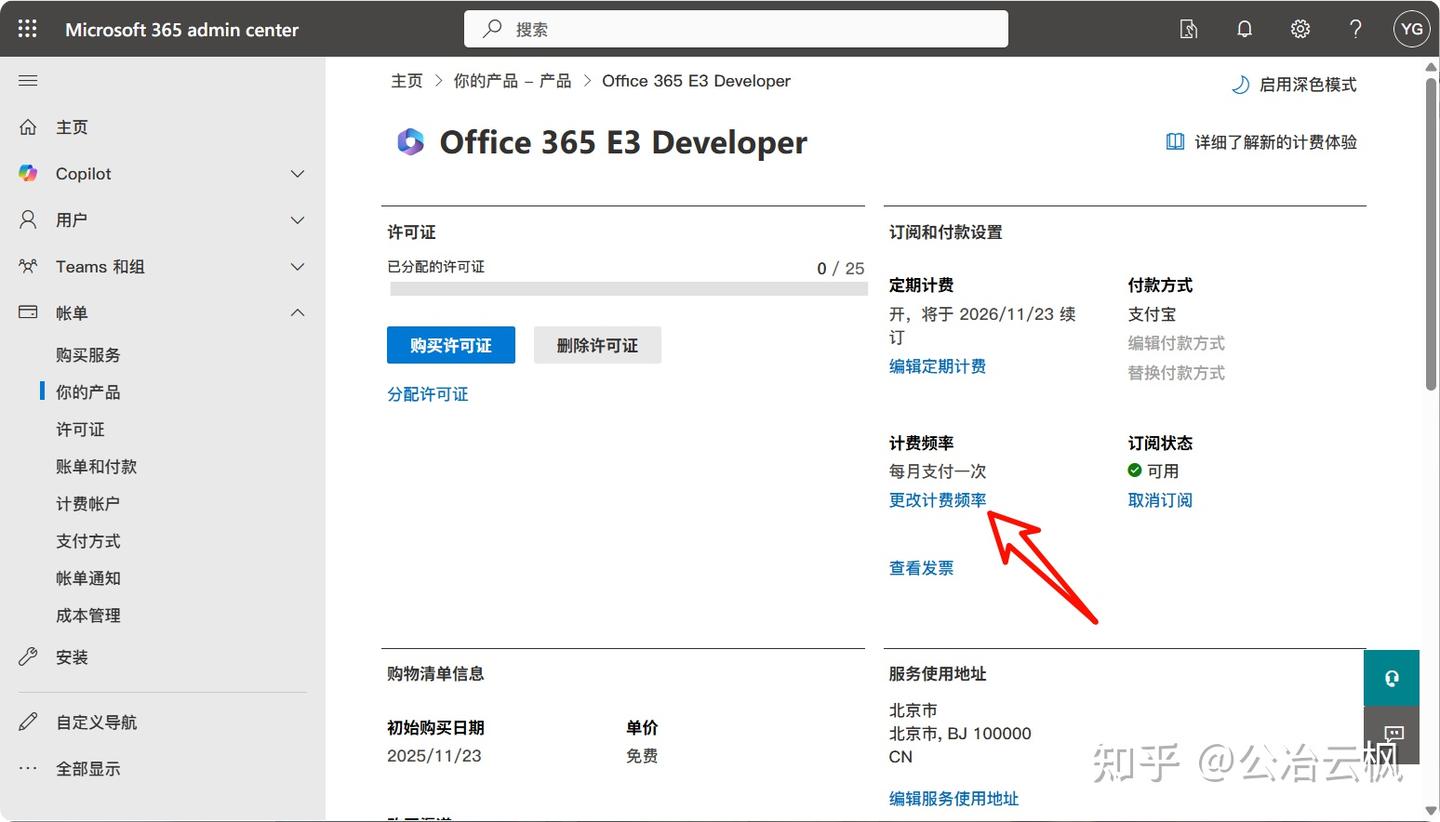
Task: Open the settings gear icon
Action: (x=1300, y=29)
